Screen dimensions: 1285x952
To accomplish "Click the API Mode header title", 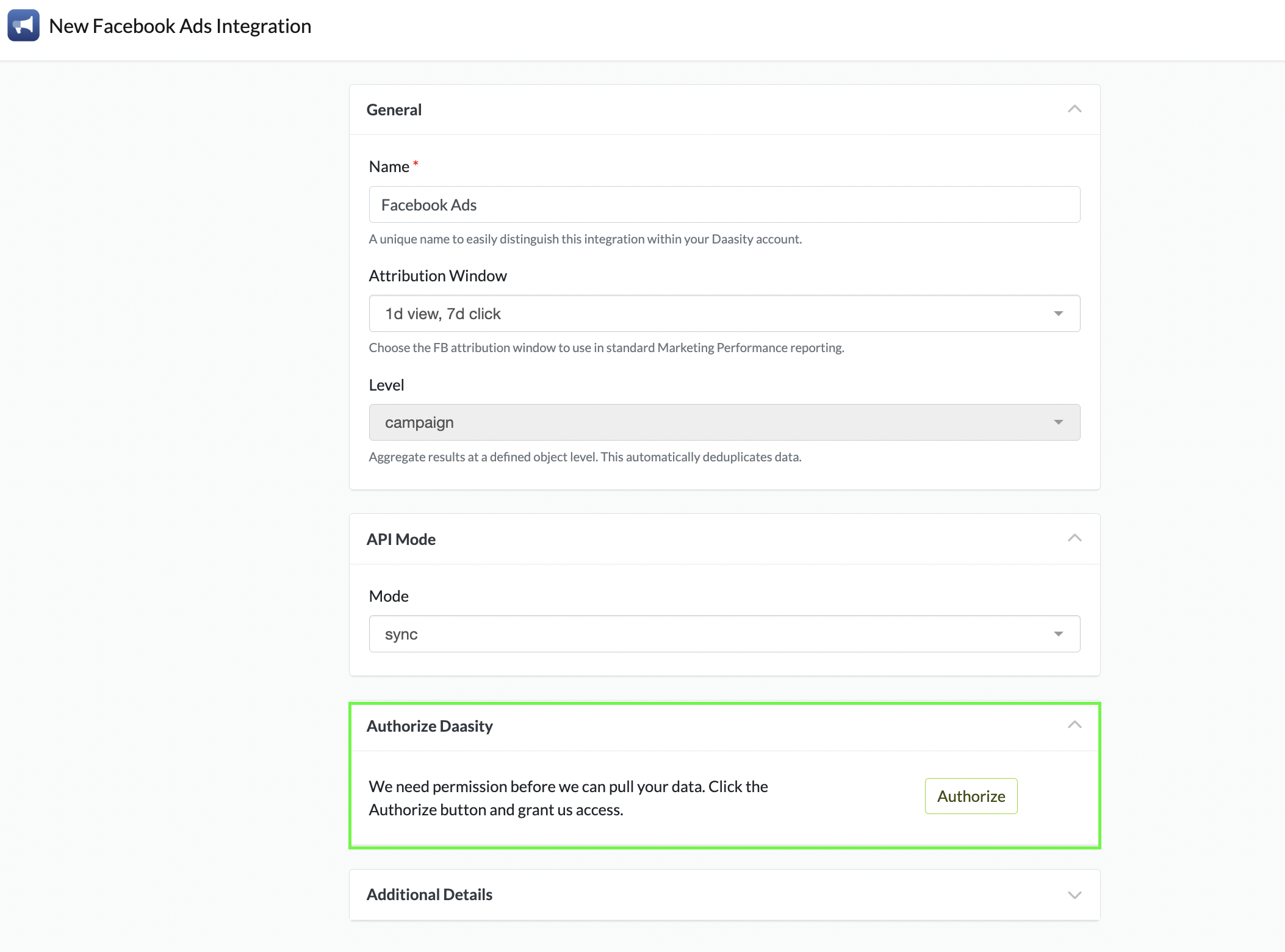I will (401, 539).
